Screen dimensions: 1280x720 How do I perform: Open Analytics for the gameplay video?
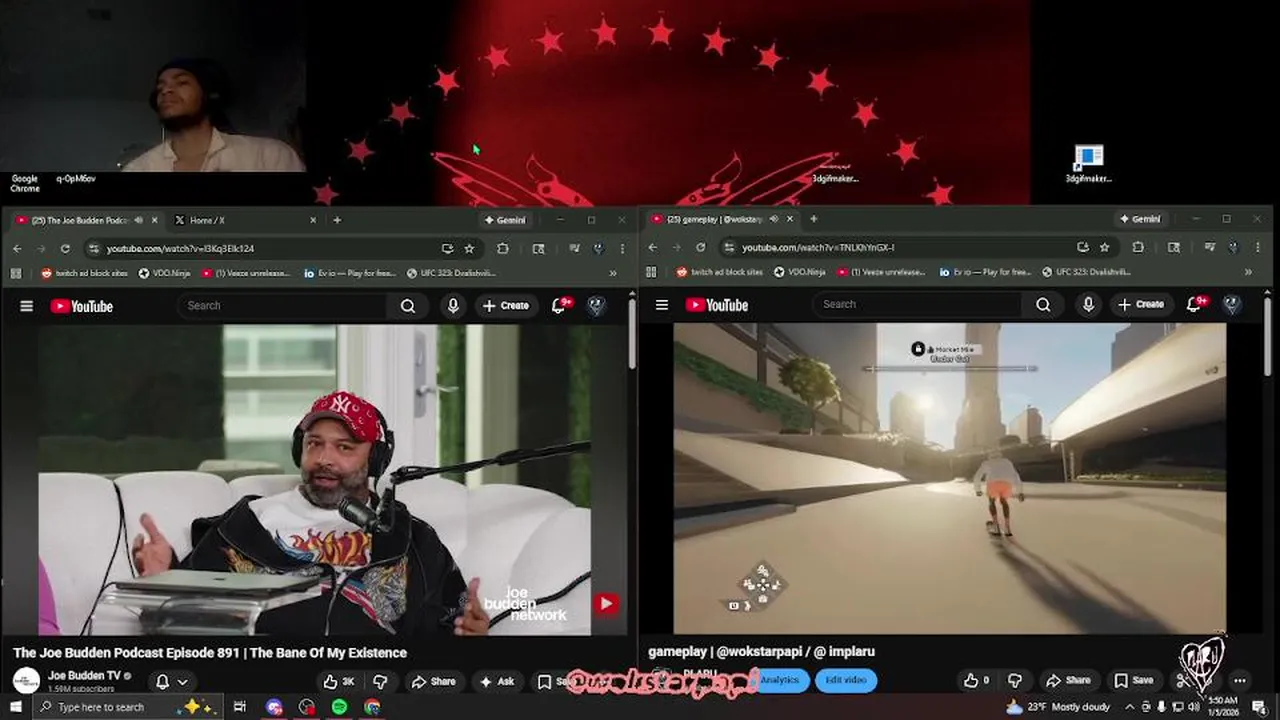(779, 680)
